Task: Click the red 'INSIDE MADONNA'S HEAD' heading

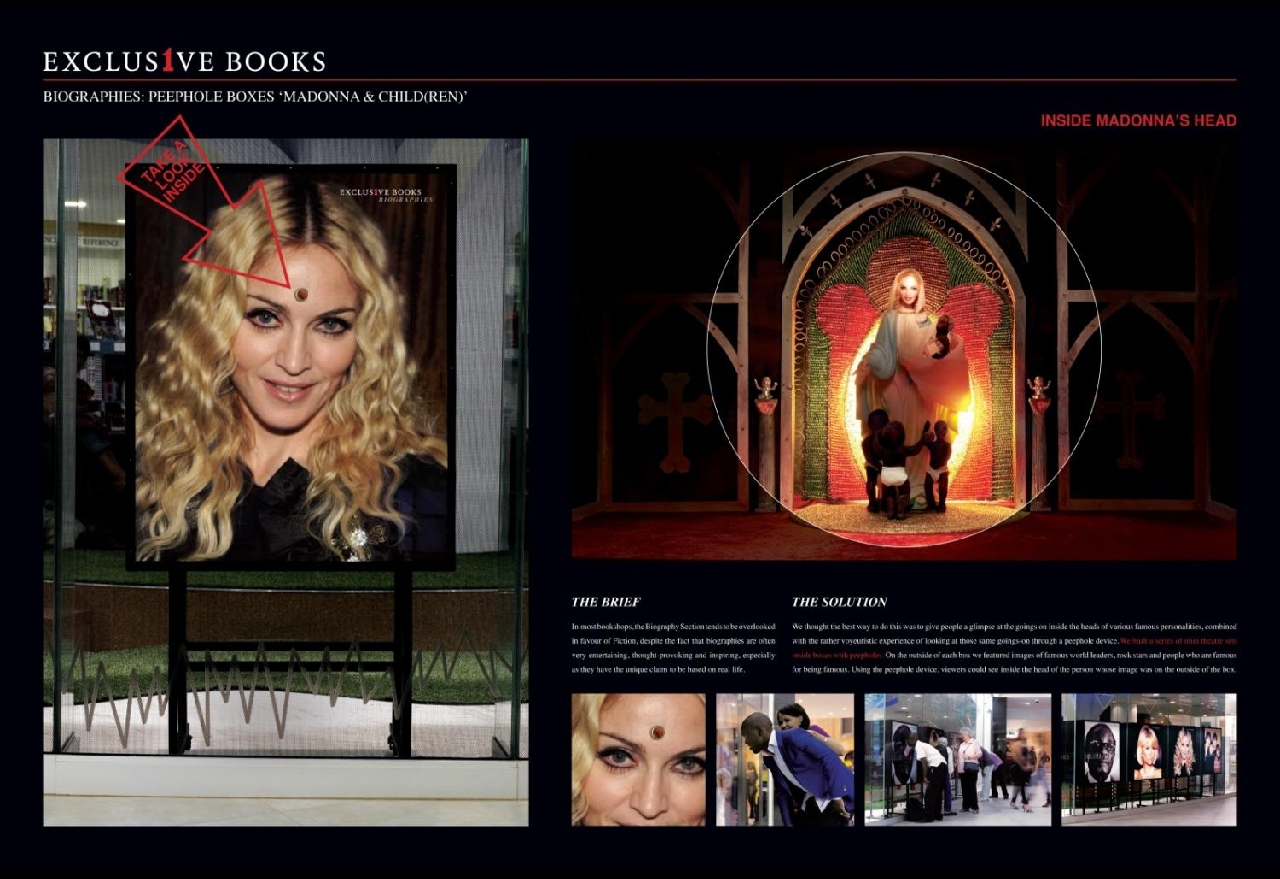Action: [1138, 121]
